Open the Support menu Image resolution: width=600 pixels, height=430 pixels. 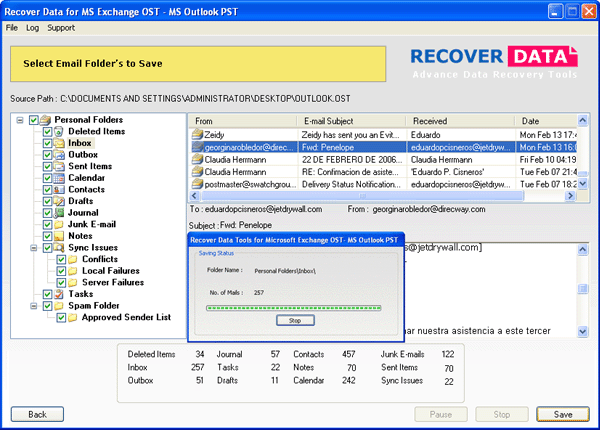[x=61, y=28]
